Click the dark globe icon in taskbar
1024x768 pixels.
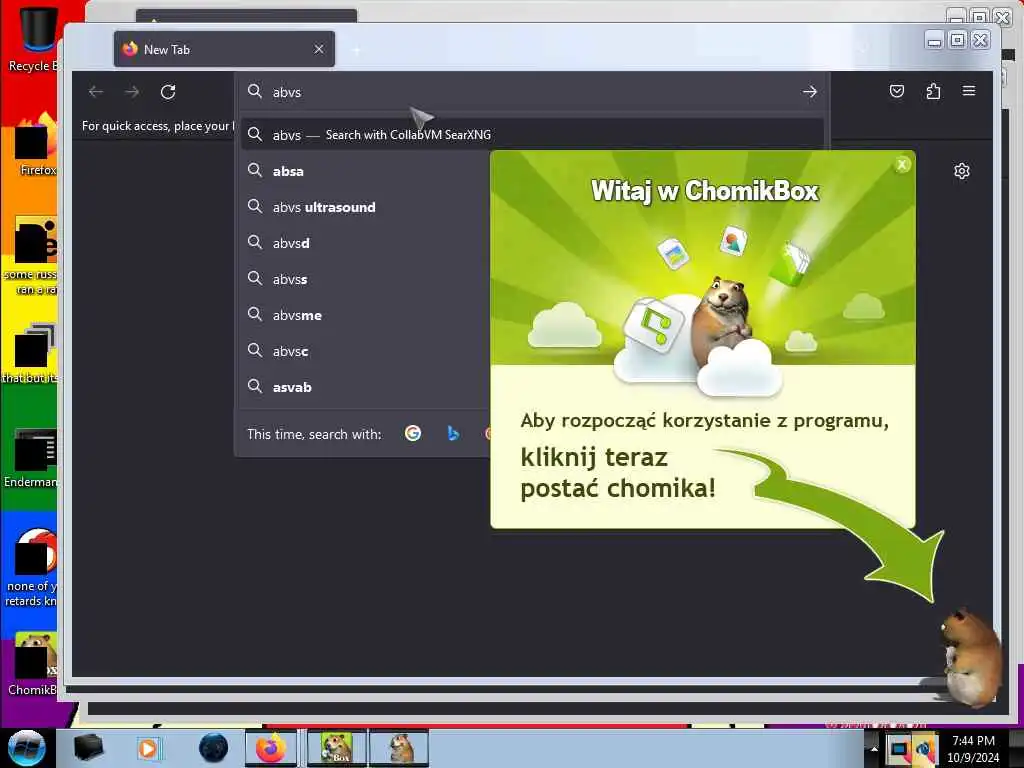click(x=213, y=748)
